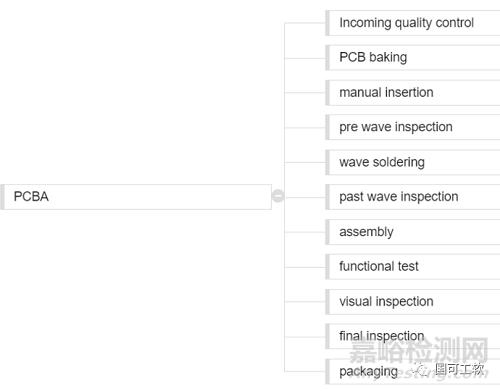Click the gray handle of PCB baking box
Screen dimensions: 500x391
(327, 58)
